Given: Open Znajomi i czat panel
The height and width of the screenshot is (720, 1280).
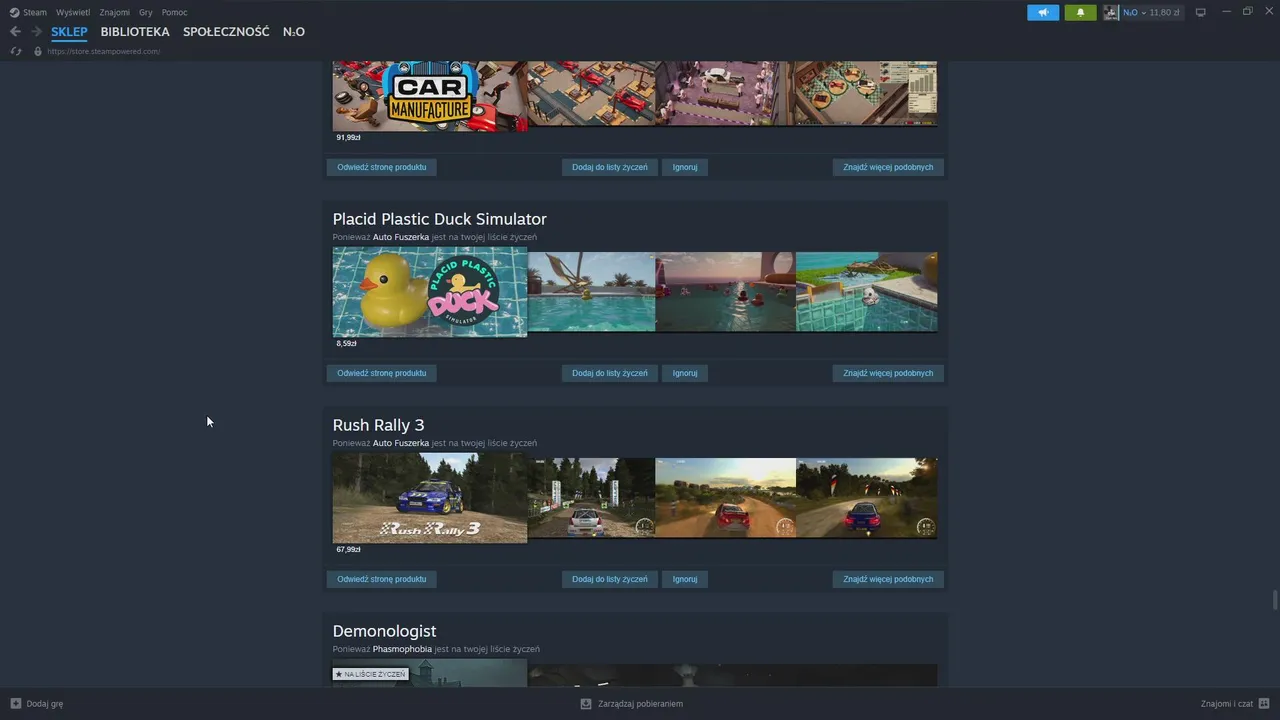Looking at the screenshot, I should pyautogui.click(x=1234, y=704).
